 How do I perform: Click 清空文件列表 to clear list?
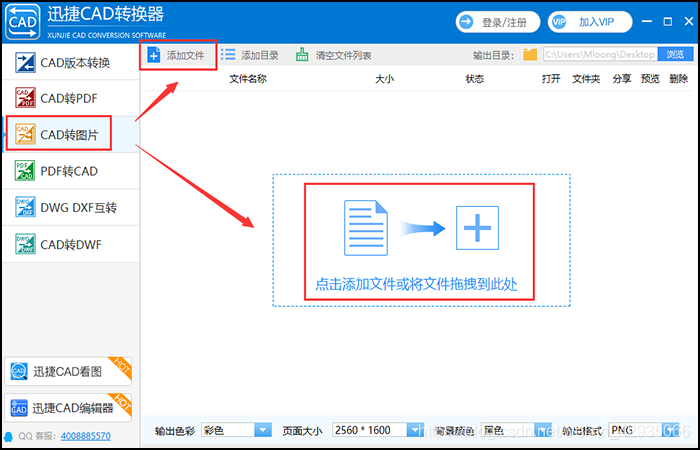pyautogui.click(x=333, y=55)
